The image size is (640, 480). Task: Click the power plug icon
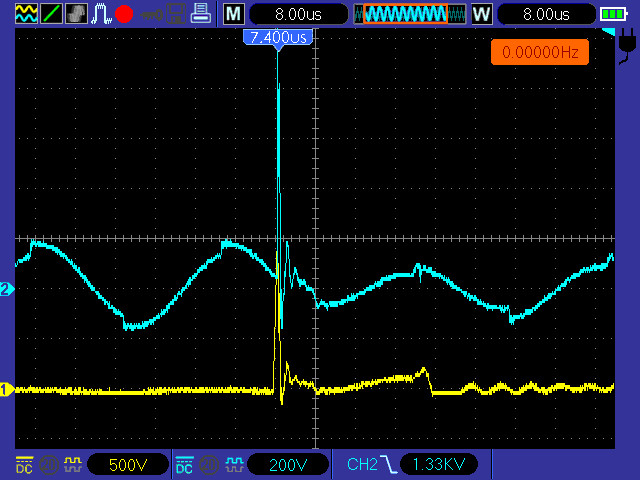tap(627, 44)
